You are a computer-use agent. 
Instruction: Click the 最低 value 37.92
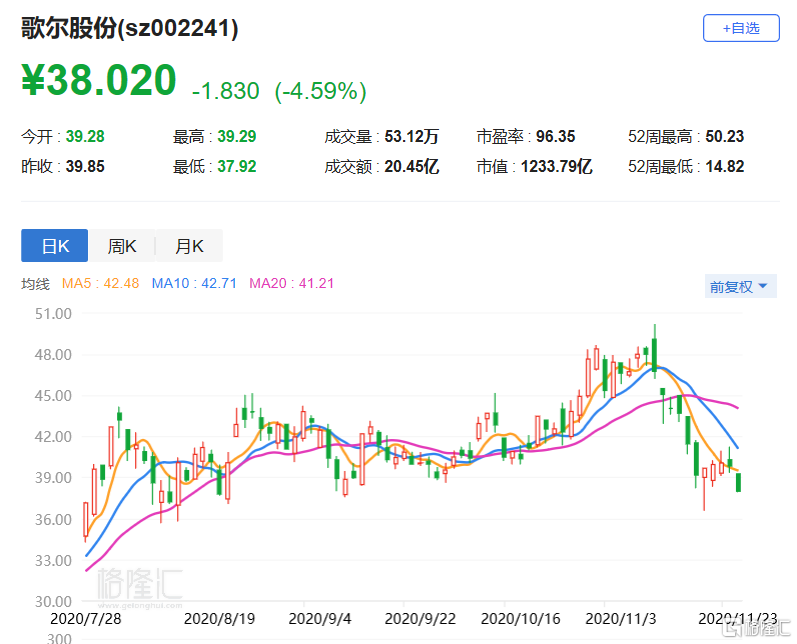point(237,166)
